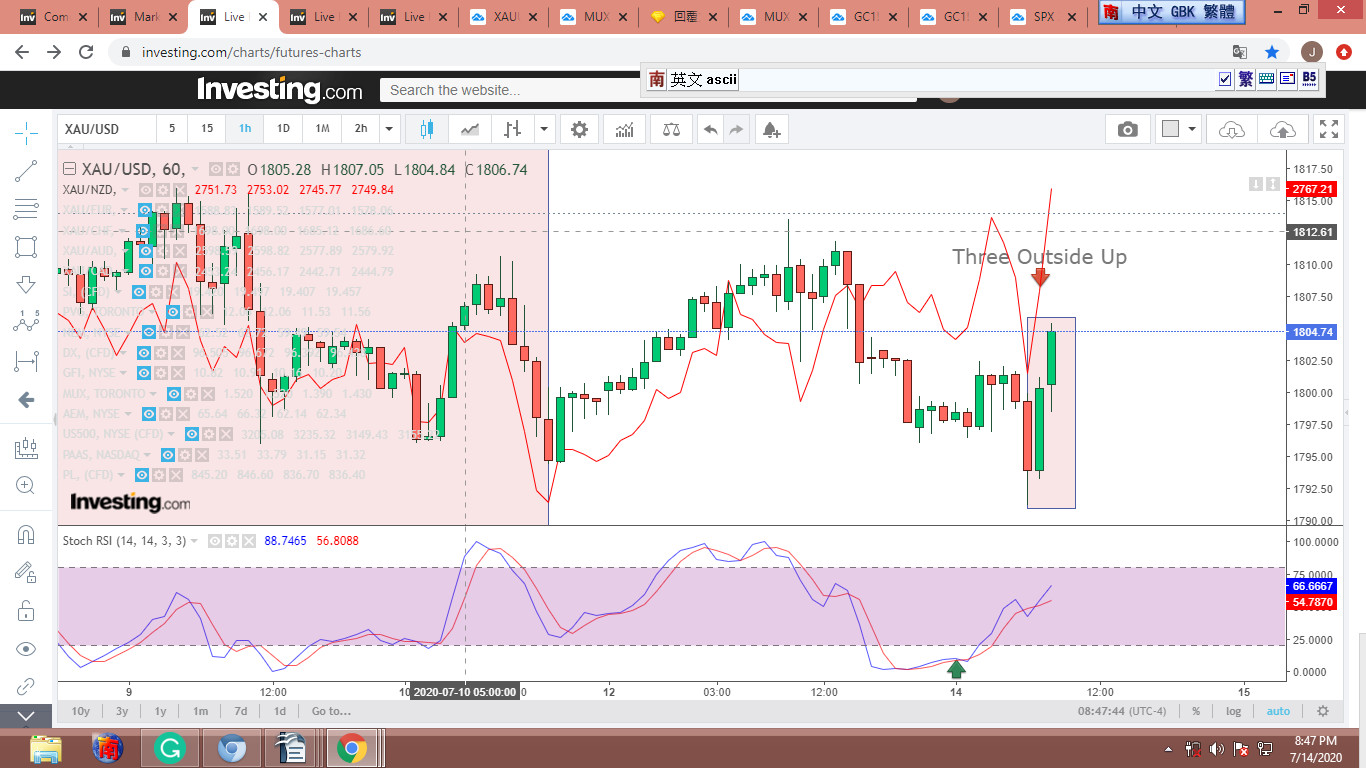Click the Go to... date button
This screenshot has width=1366, height=768.
click(330, 711)
